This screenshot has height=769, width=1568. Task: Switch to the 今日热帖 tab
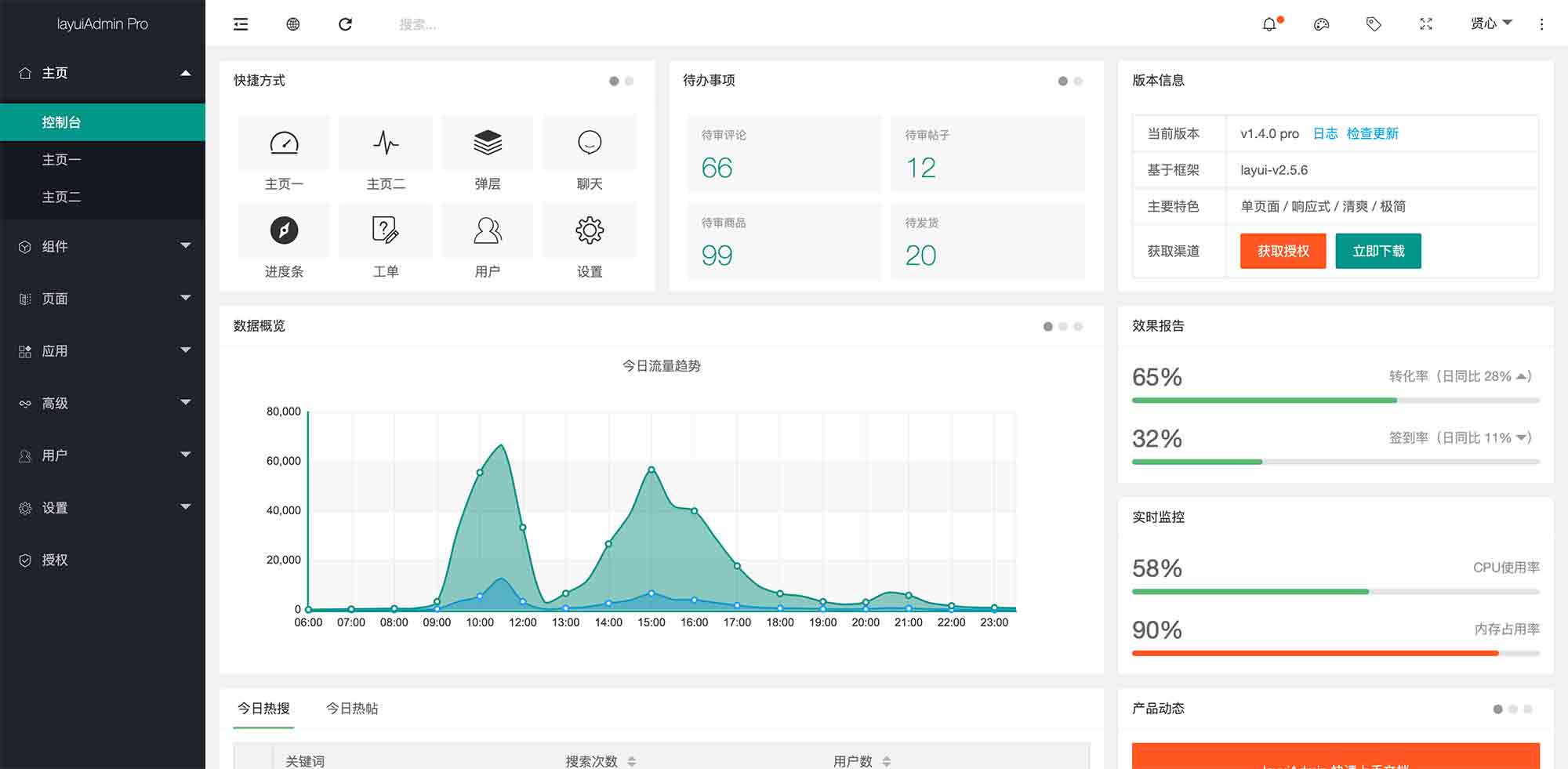pos(352,708)
